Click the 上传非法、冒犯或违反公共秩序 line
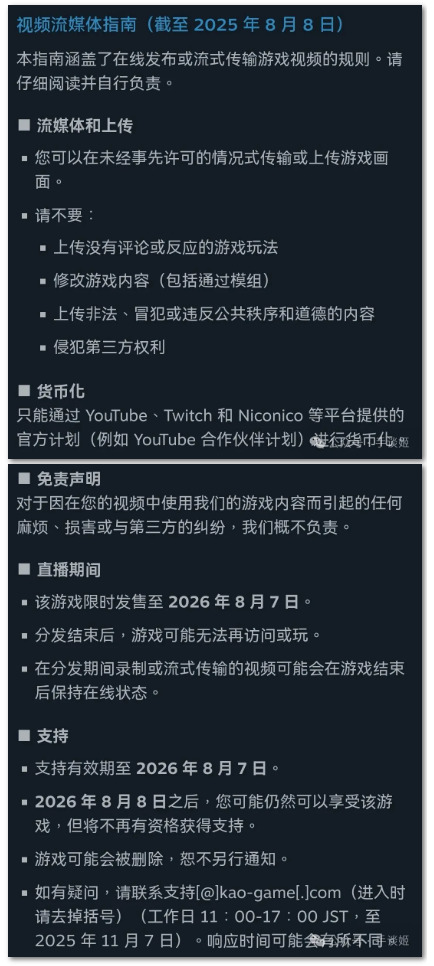434x966 pixels. point(214,314)
